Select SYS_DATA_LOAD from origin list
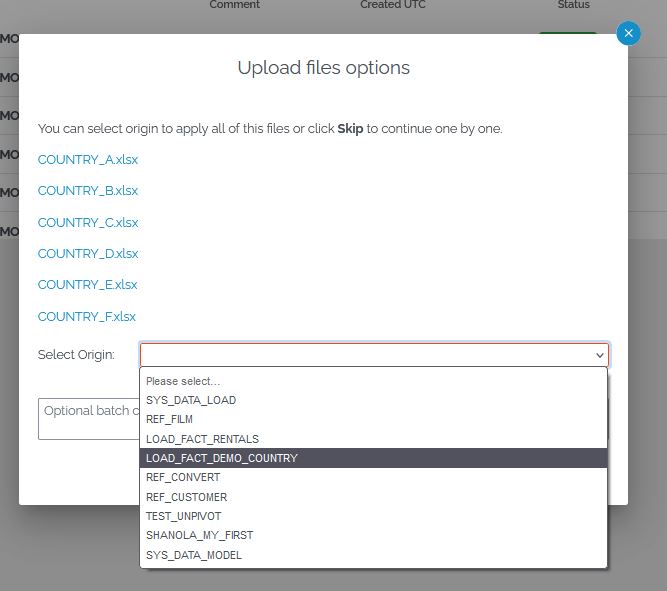The height and width of the screenshot is (591, 667). coord(191,400)
